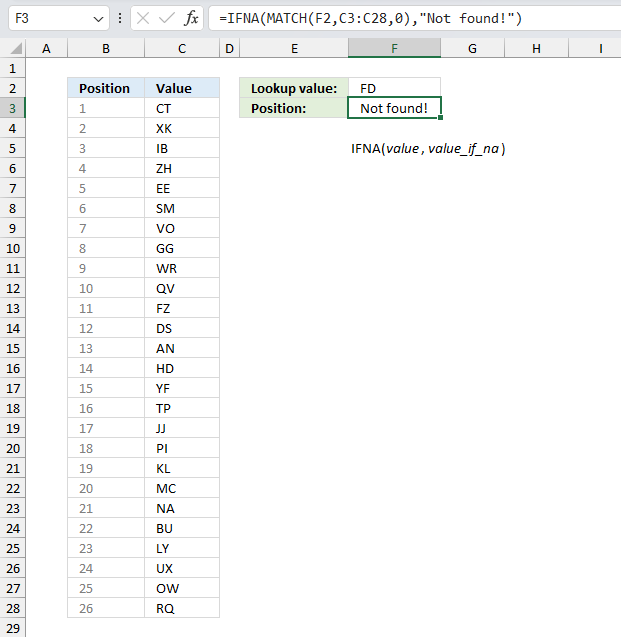Screen dimensions: 621x637
Task: Click the cell containing OW
Action: [x=182, y=588]
